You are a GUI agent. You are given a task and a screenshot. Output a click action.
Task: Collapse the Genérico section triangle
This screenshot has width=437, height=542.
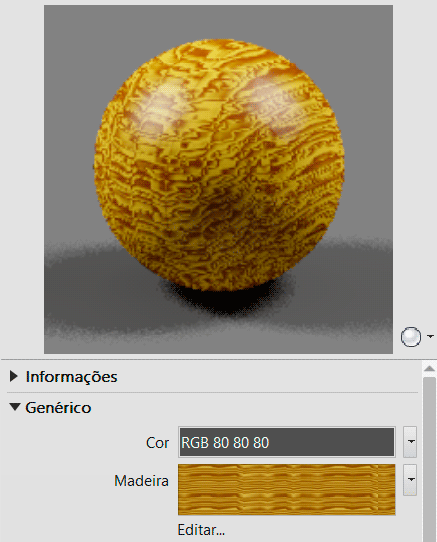pyautogui.click(x=15, y=407)
